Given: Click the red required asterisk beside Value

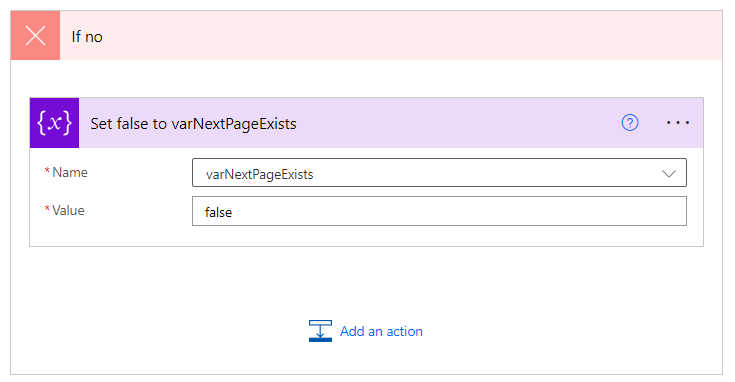Looking at the screenshot, I should click(x=47, y=208).
